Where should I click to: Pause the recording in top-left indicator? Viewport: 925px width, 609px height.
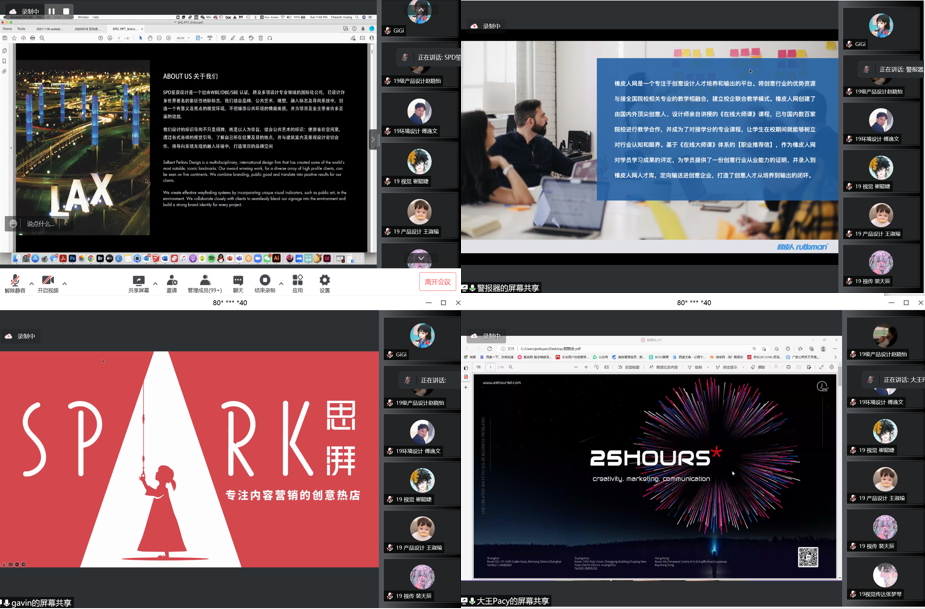[x=52, y=11]
